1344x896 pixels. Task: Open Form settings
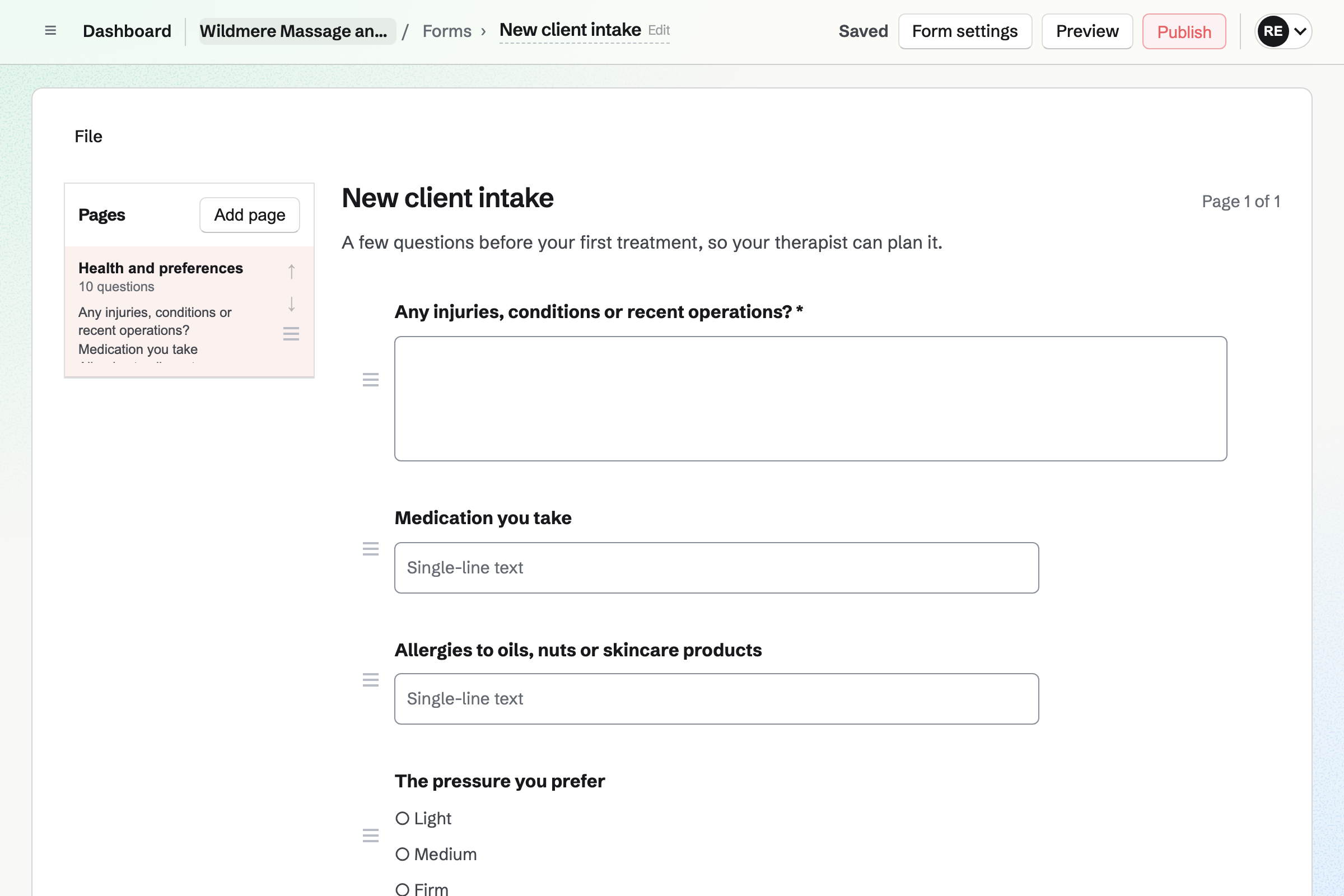965,31
